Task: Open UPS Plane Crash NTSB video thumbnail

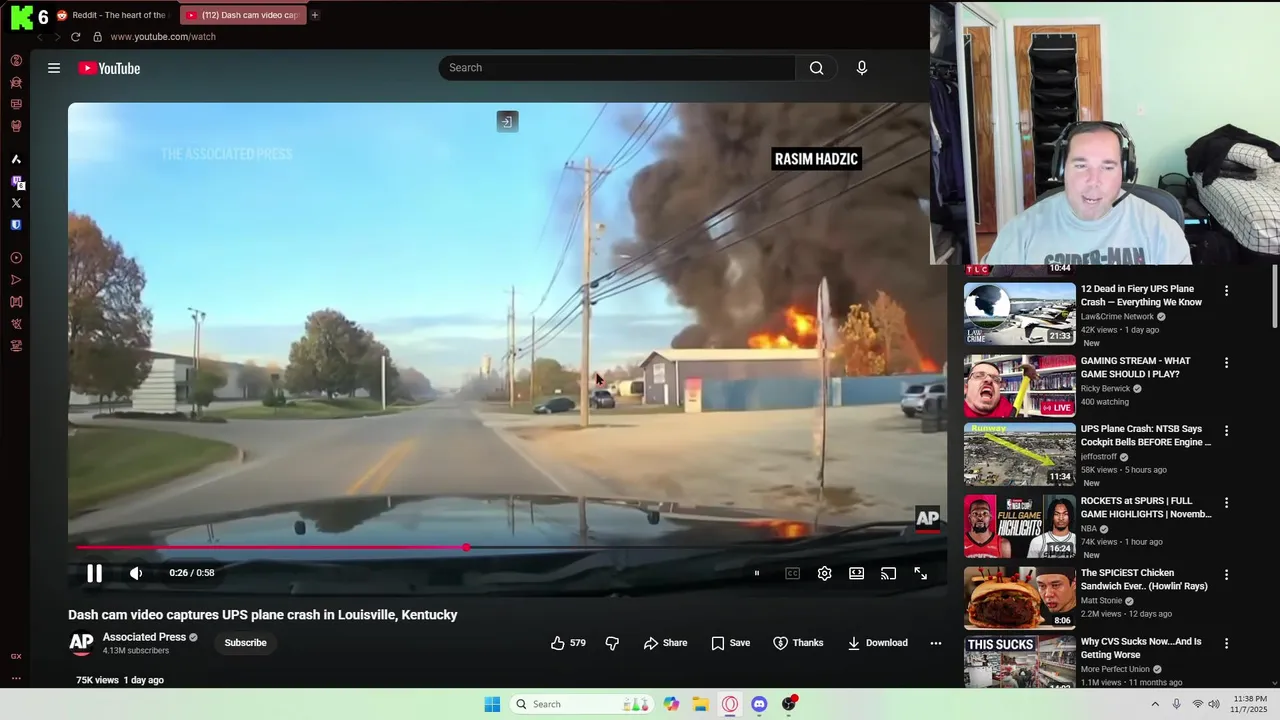Action: click(1020, 454)
